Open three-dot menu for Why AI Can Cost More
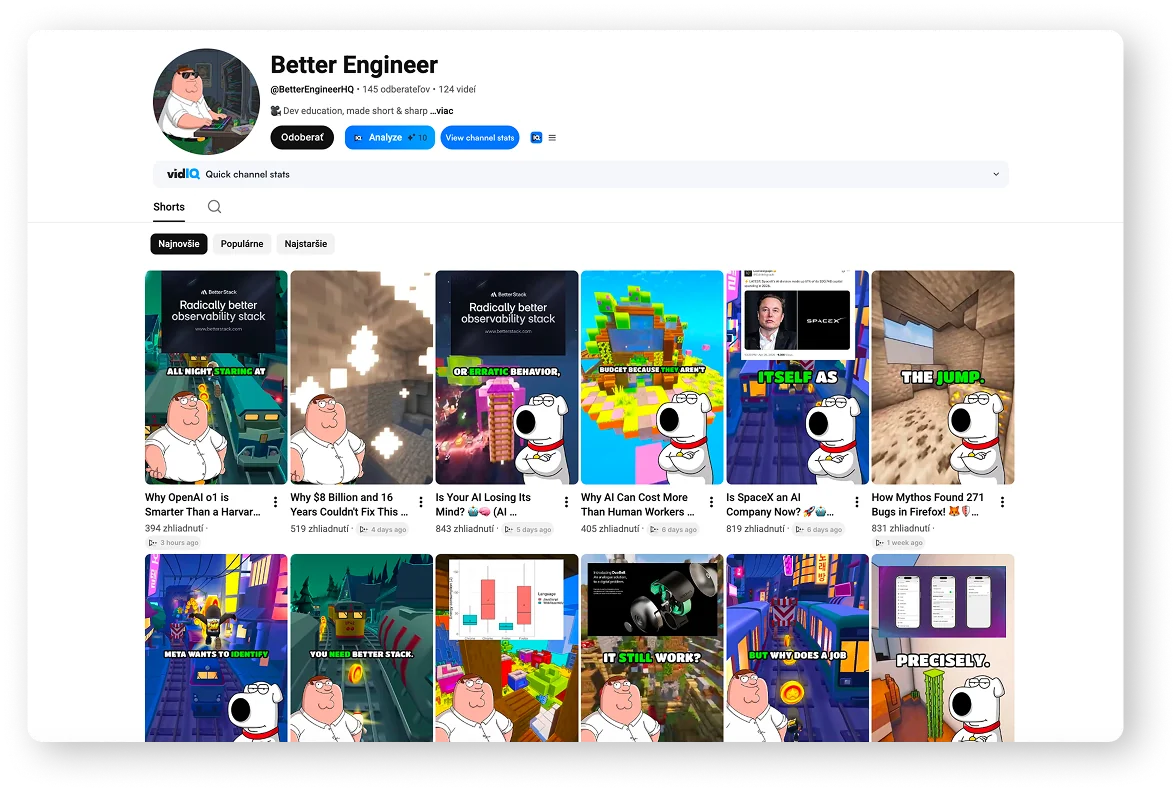The image size is (1176, 792). tap(711, 502)
